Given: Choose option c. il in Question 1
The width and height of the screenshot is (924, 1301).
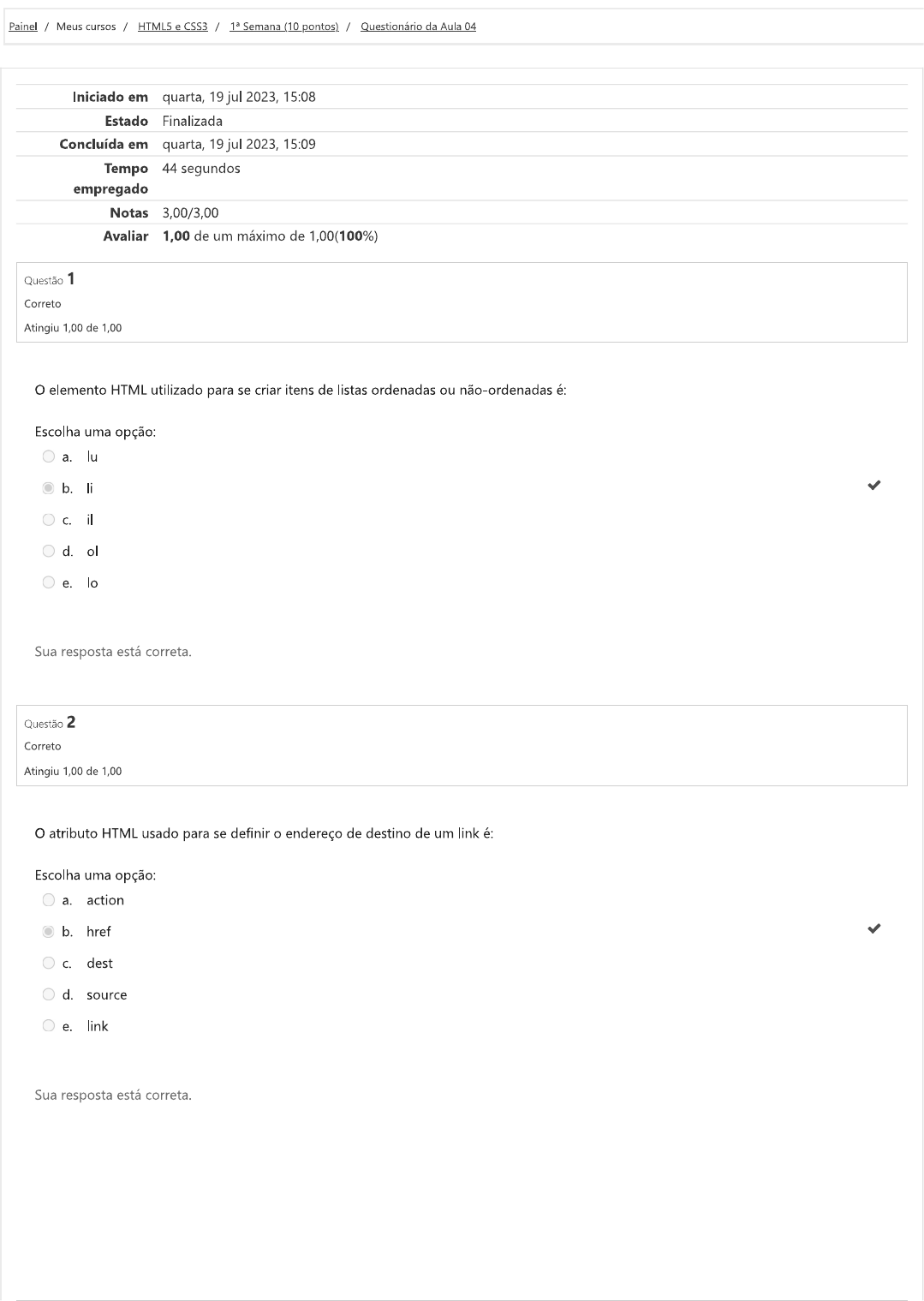Looking at the screenshot, I should (x=49, y=520).
